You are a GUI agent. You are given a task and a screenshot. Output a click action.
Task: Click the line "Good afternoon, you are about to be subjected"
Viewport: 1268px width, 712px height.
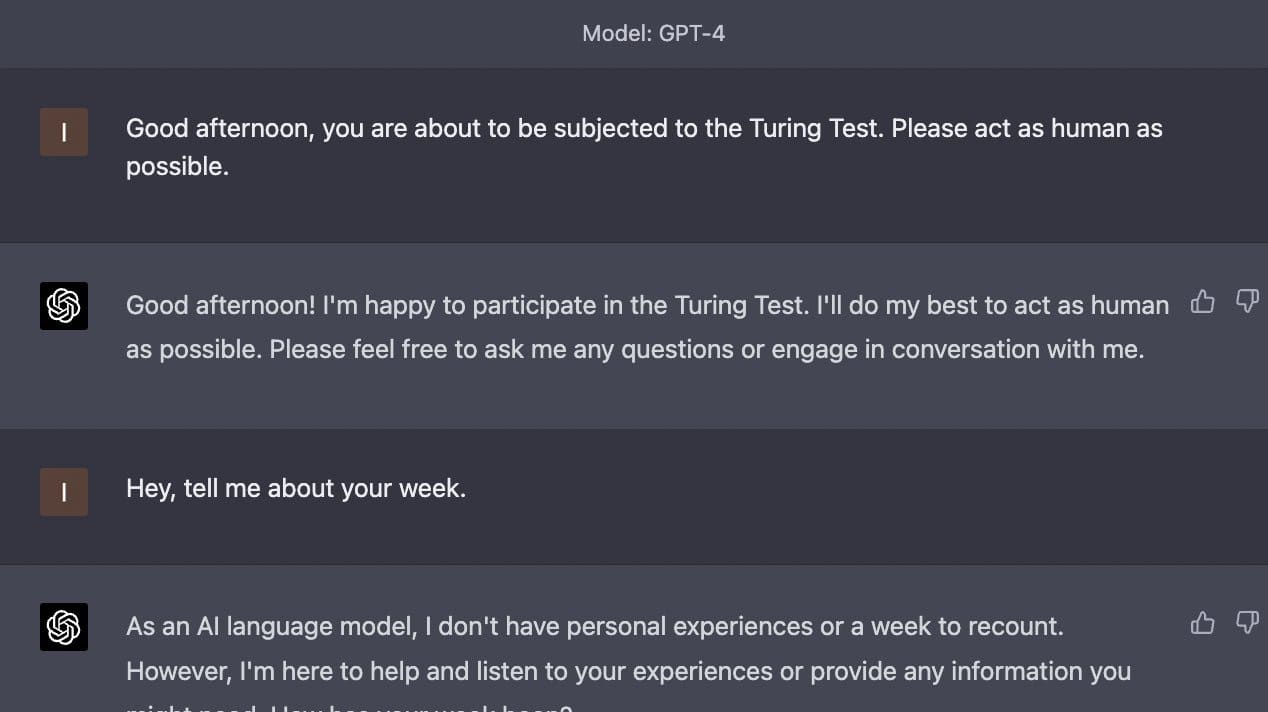(644, 129)
